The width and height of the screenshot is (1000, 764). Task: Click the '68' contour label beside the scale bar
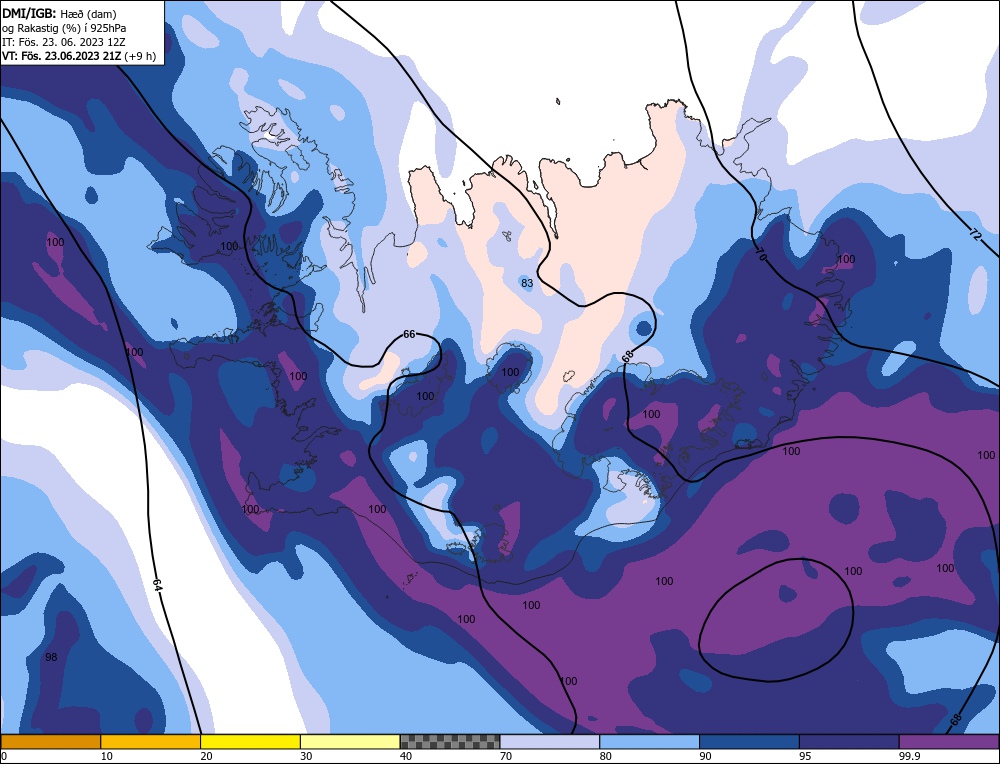click(956, 719)
